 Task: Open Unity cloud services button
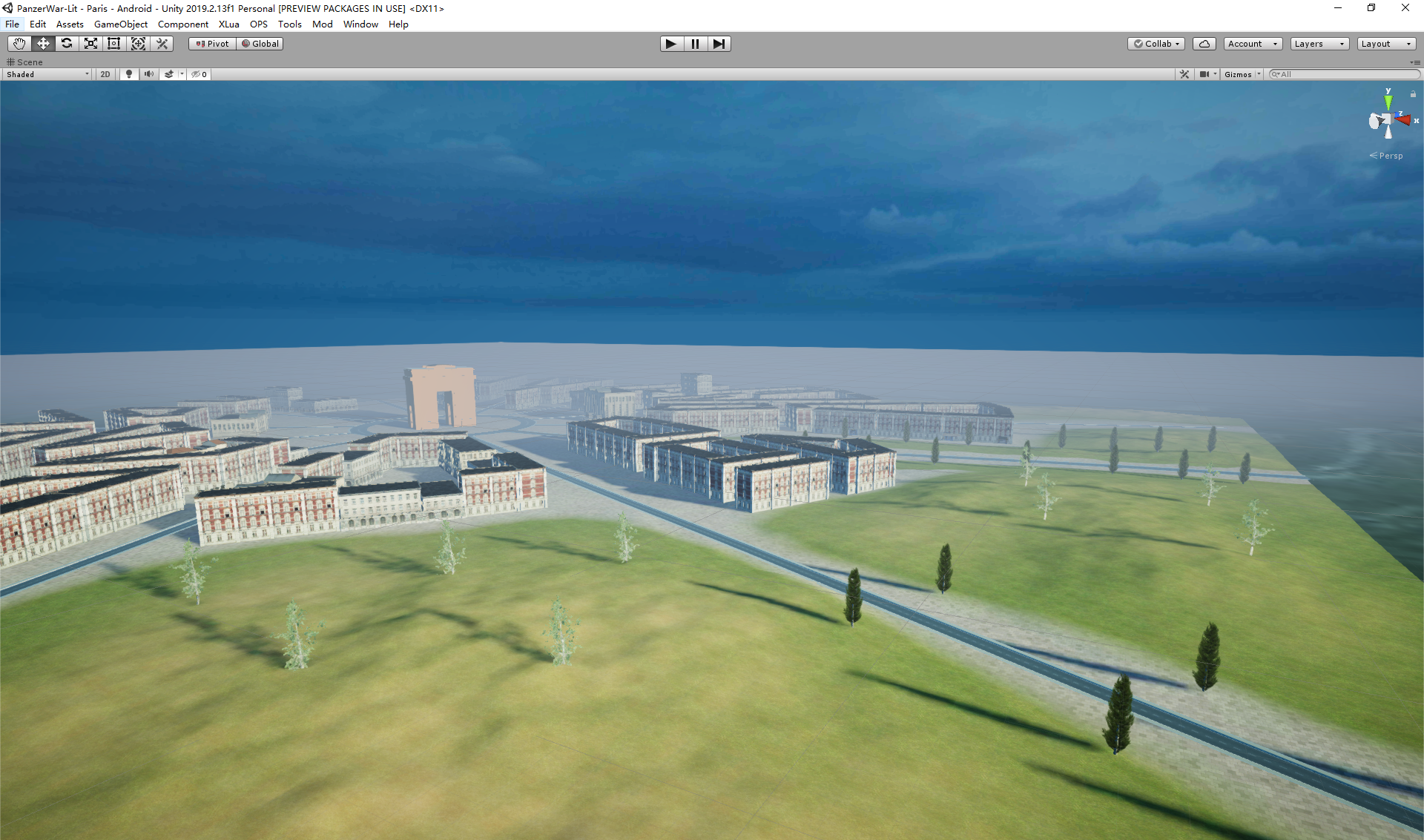pos(1204,44)
